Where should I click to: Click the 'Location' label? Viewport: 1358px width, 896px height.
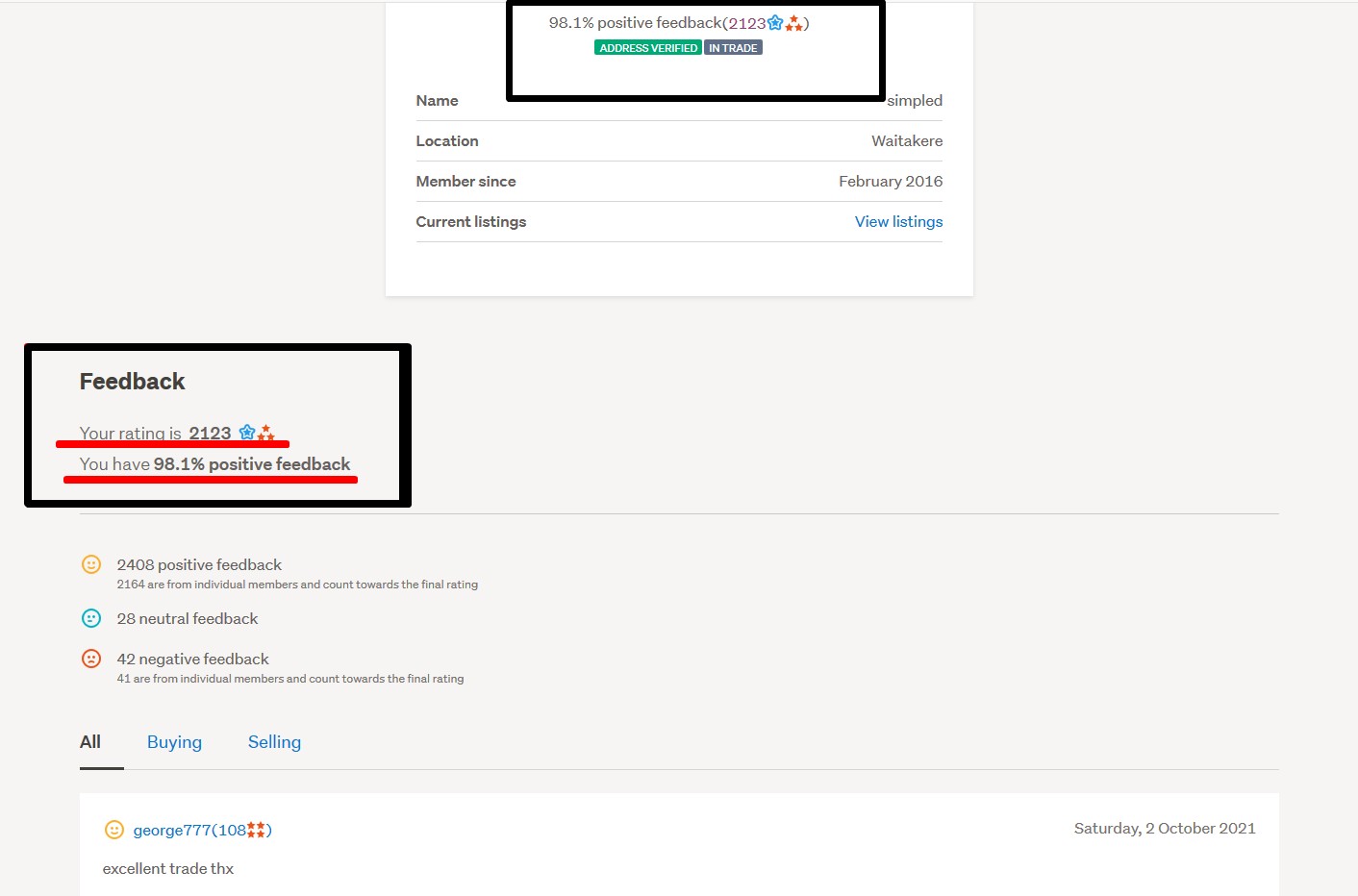tap(447, 141)
